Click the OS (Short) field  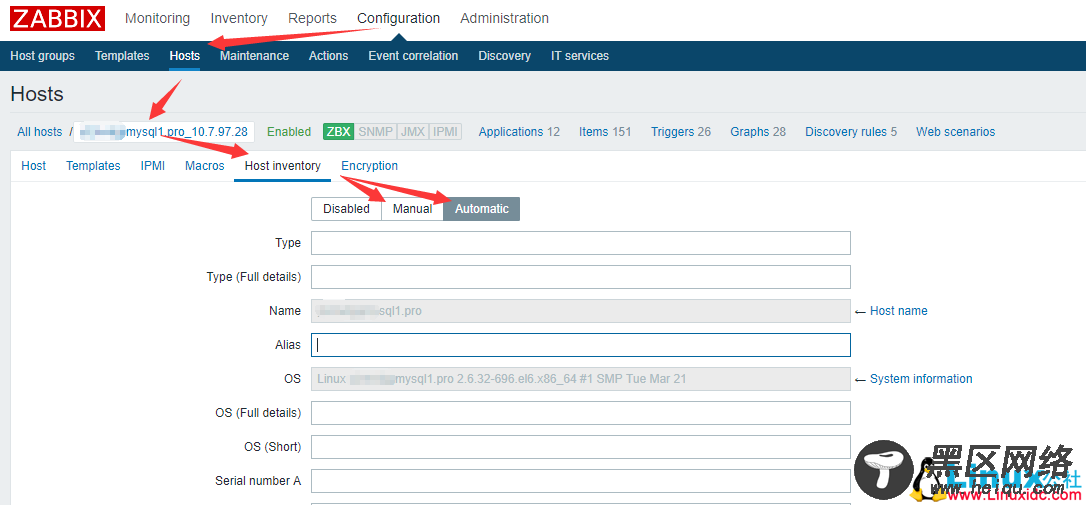(580, 447)
